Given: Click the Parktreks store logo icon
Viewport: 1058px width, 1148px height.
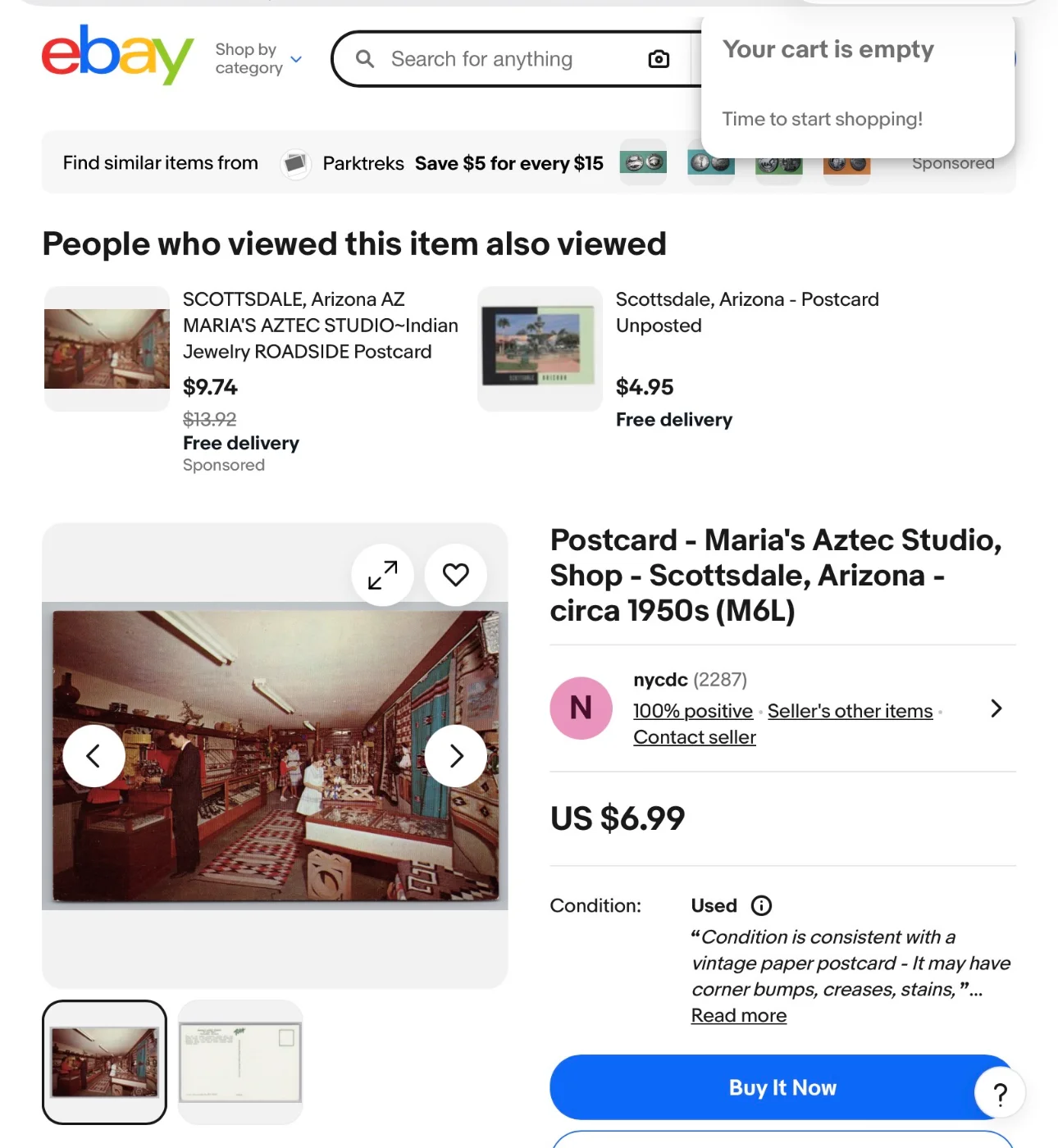Looking at the screenshot, I should (x=295, y=163).
